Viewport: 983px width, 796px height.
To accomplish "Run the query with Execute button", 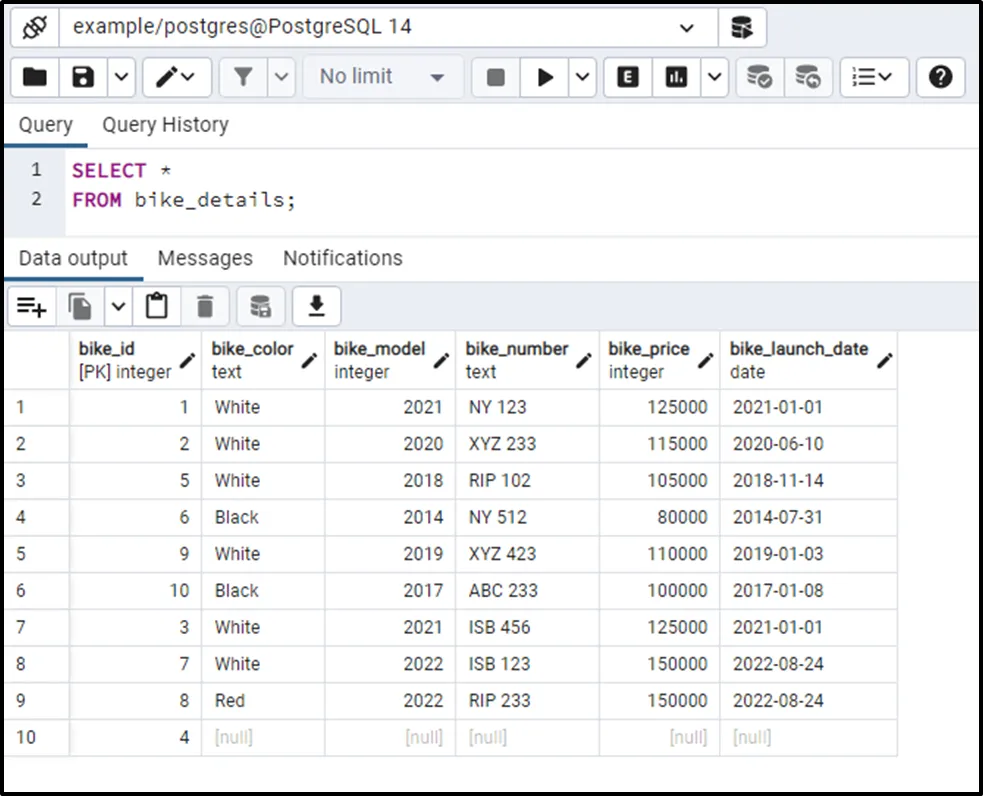I will tap(545, 77).
